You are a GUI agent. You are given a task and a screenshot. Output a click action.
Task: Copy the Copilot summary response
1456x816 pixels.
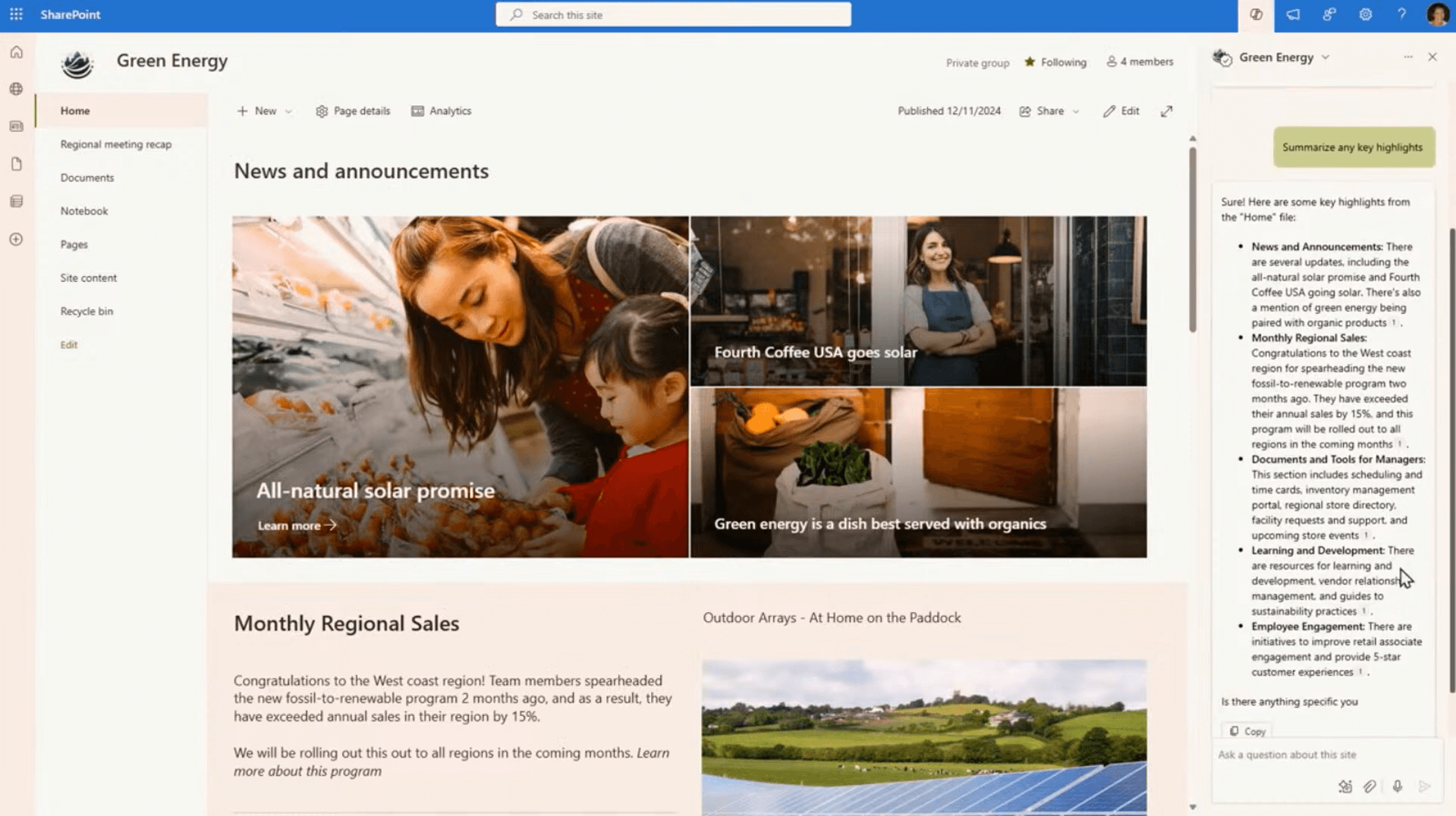click(x=1247, y=730)
